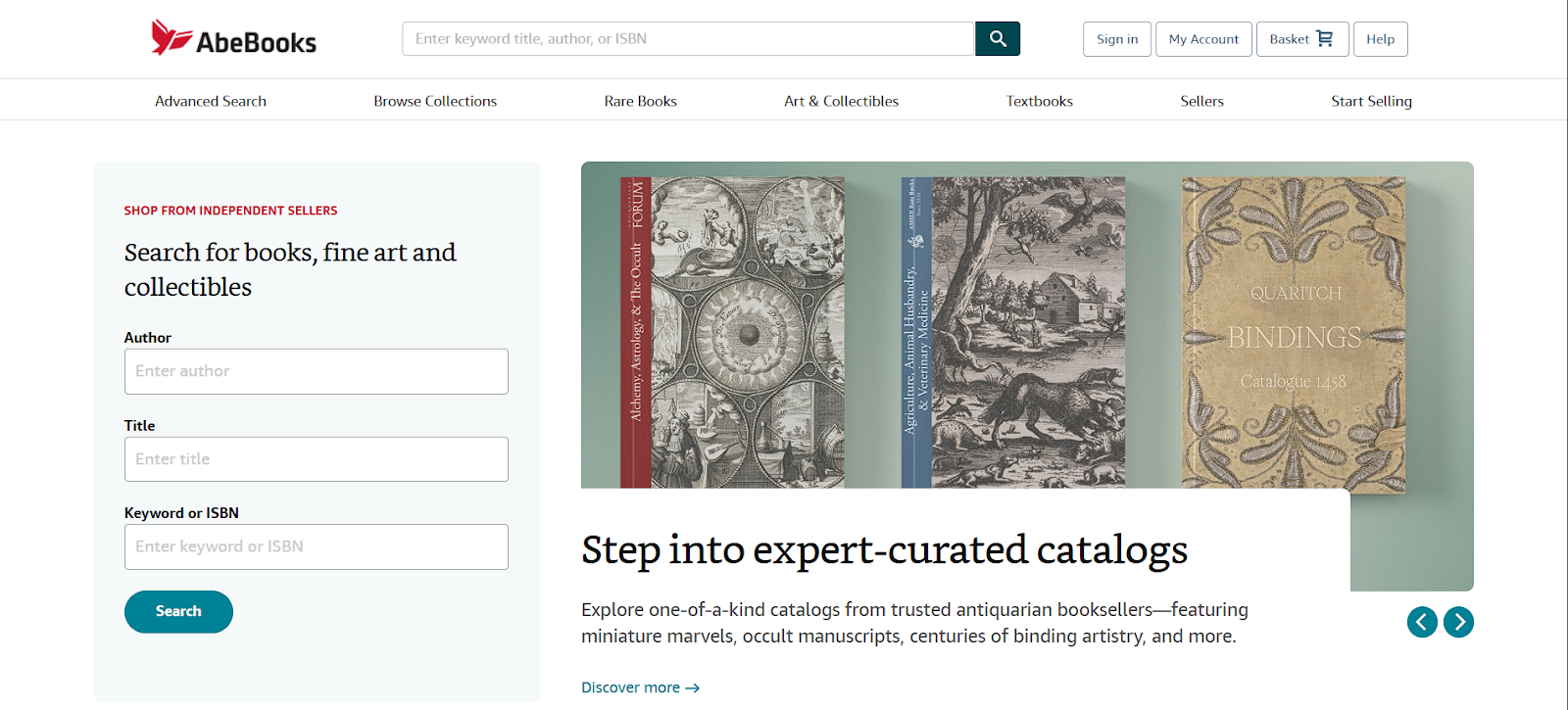Go to previous carousel slide
The image size is (1568, 710).
[x=1422, y=622]
